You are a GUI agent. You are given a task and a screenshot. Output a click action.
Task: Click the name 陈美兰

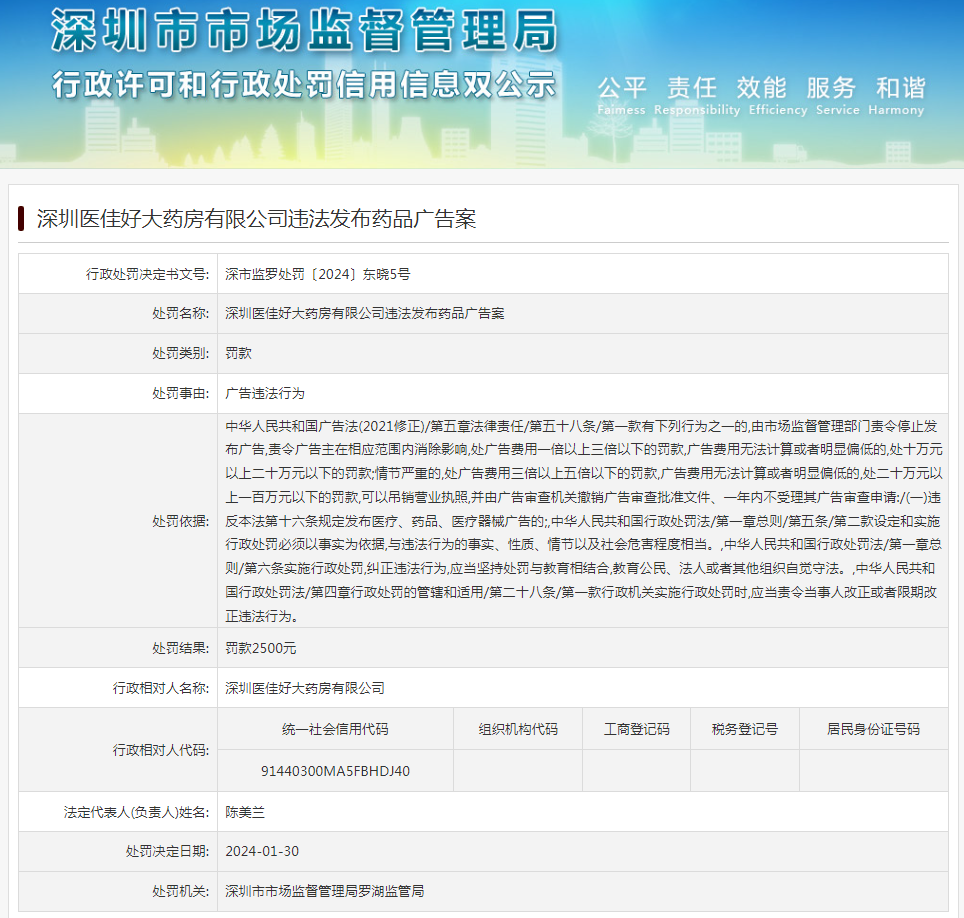[245, 812]
